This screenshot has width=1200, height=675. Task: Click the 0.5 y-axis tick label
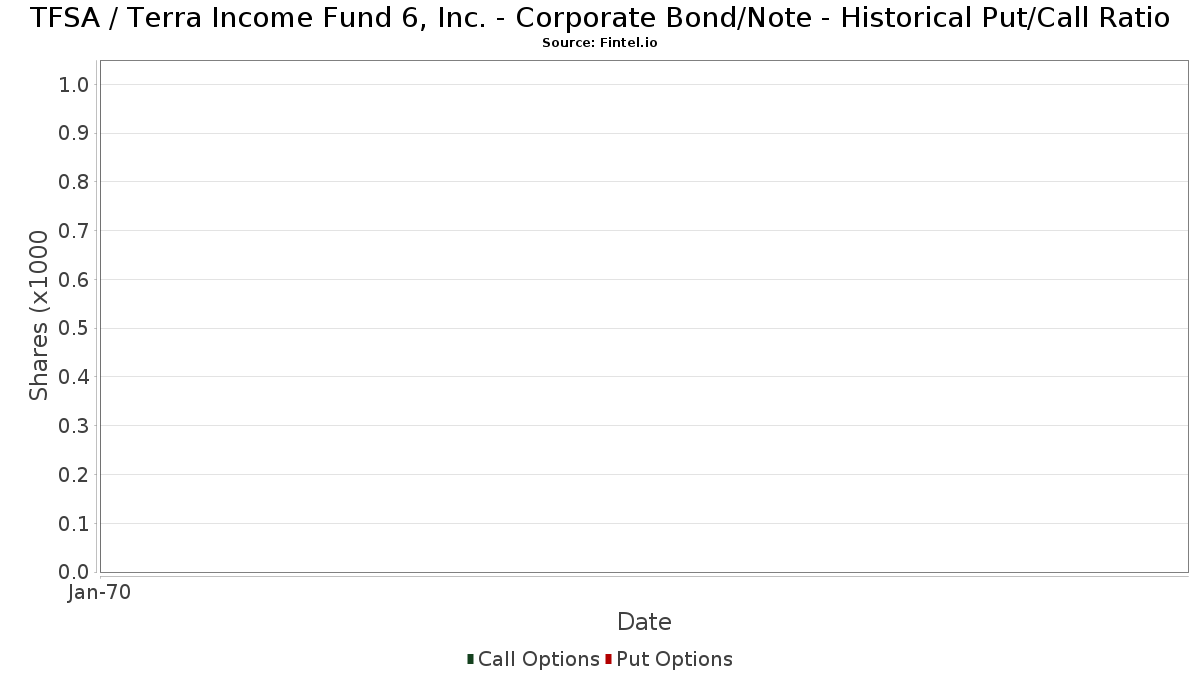pos(75,329)
